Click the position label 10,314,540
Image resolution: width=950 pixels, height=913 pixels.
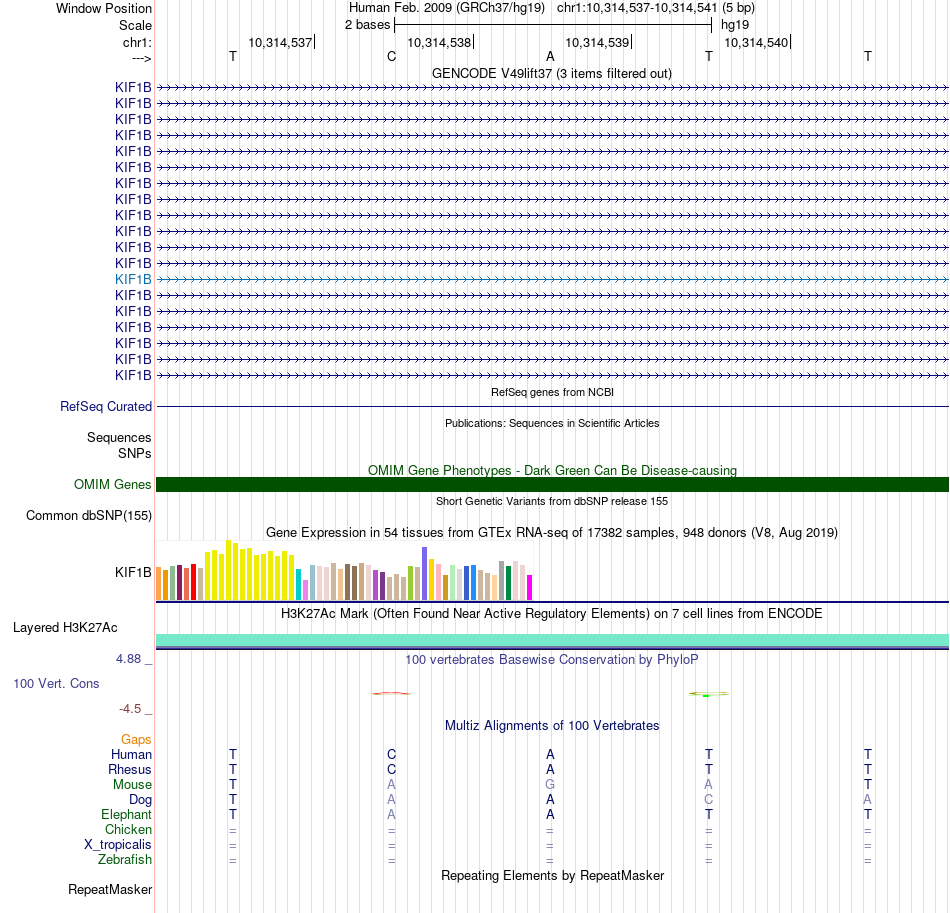pyautogui.click(x=757, y=42)
